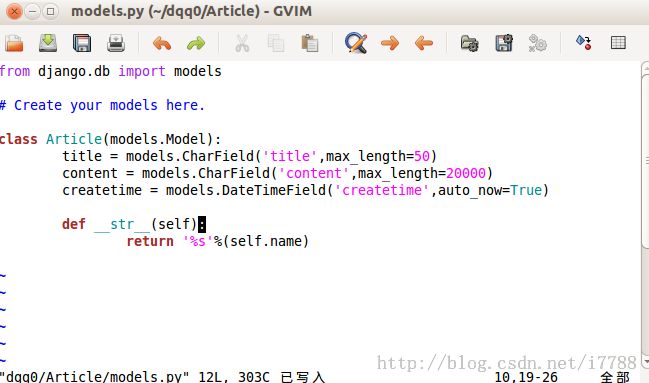Click the Paste clipboard icon

coord(310,43)
